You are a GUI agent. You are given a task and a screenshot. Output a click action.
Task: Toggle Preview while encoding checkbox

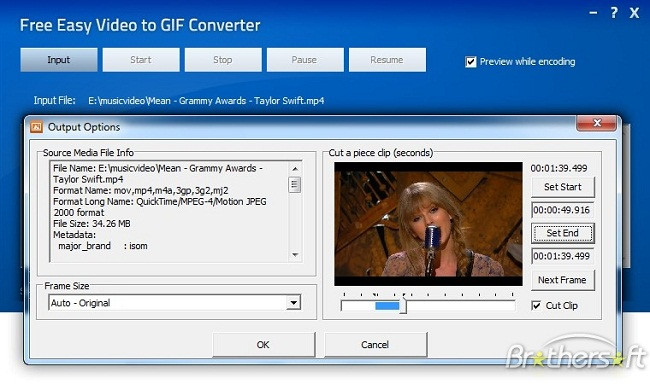(x=471, y=62)
